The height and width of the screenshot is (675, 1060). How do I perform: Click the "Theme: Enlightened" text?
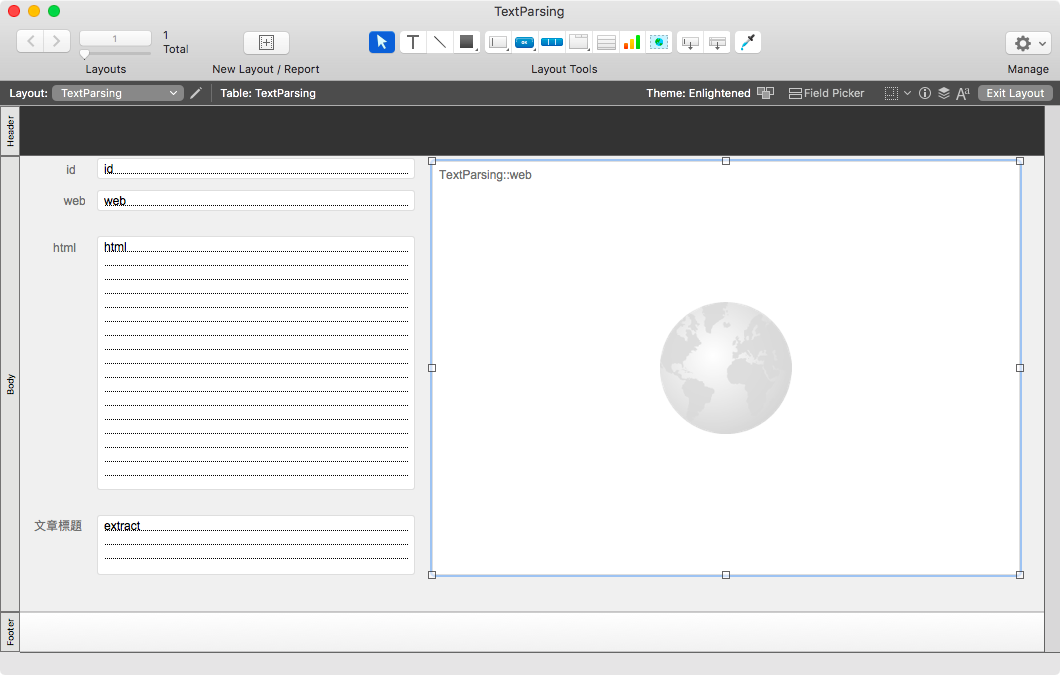click(x=698, y=93)
